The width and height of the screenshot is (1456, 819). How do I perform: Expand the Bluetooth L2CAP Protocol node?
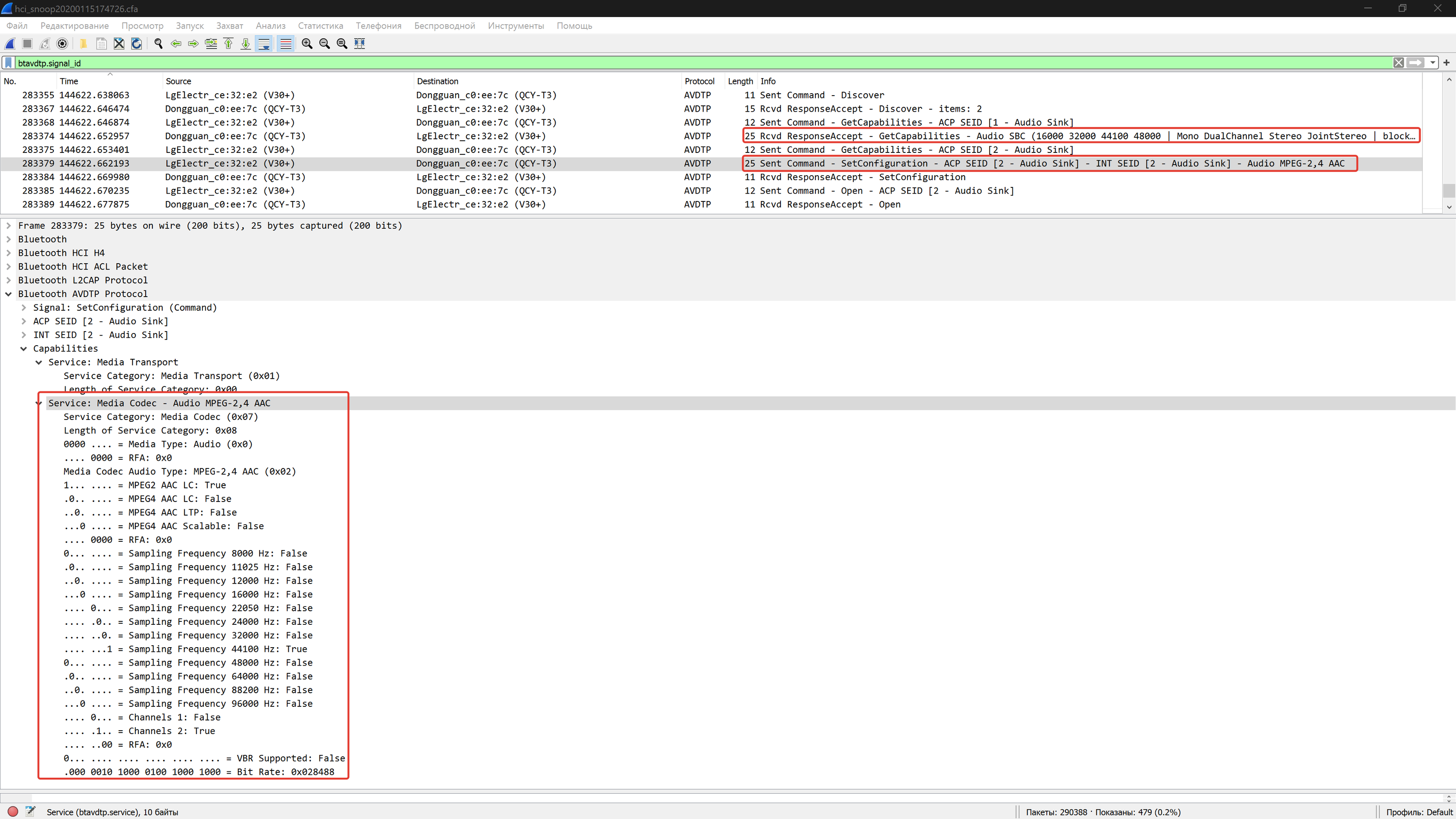click(x=8, y=280)
